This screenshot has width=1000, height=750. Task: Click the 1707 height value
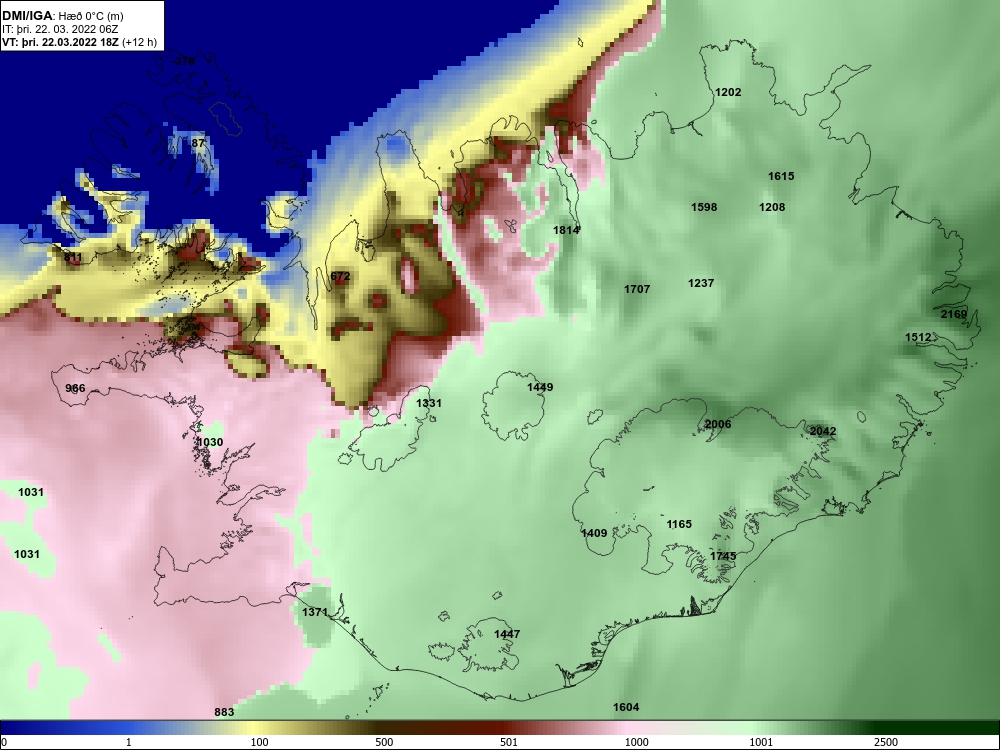[636, 289]
